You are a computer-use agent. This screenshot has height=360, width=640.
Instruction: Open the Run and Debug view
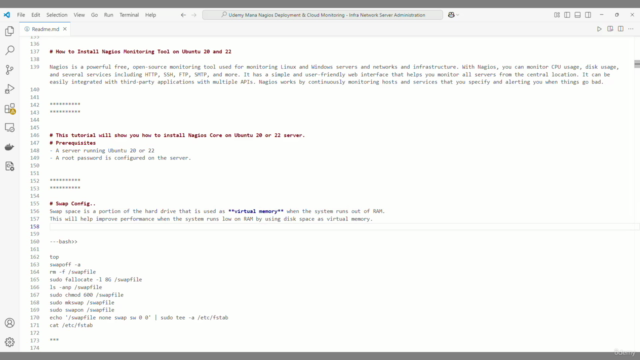click(9, 89)
